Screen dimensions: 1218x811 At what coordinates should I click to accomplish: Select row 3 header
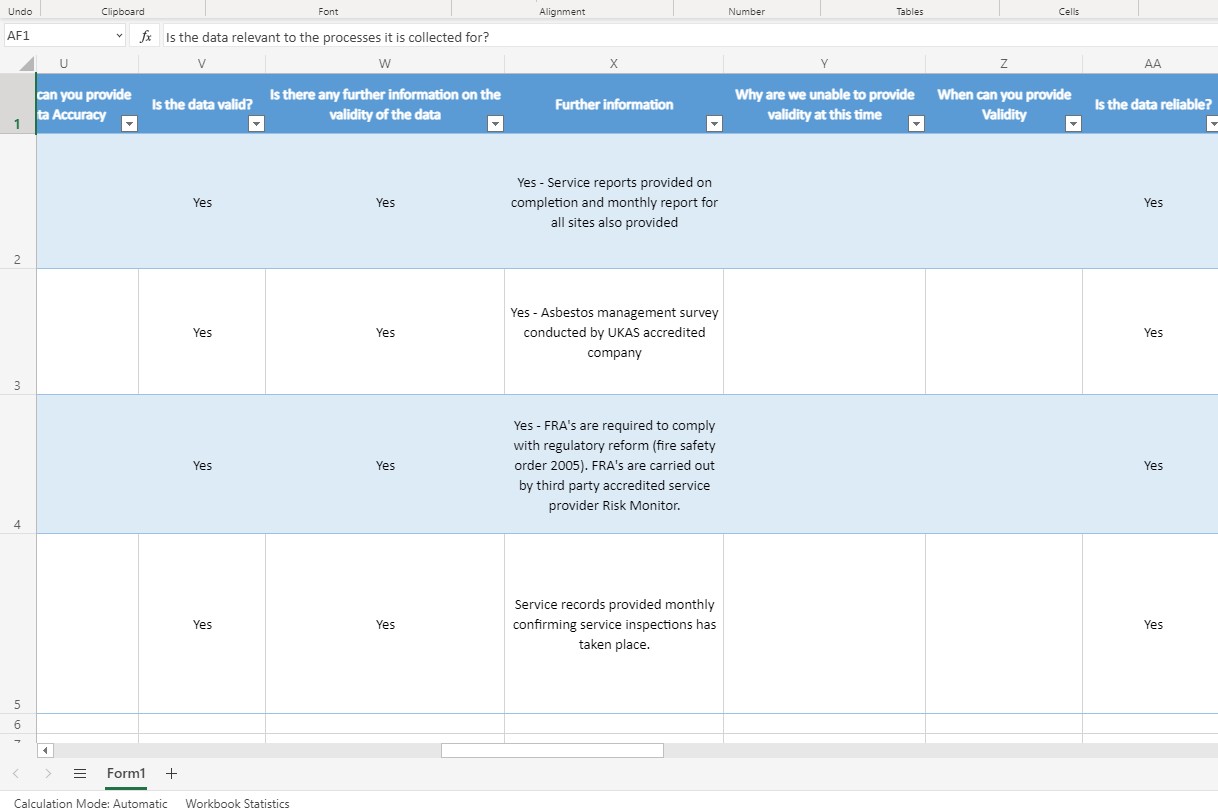pyautogui.click(x=17, y=332)
